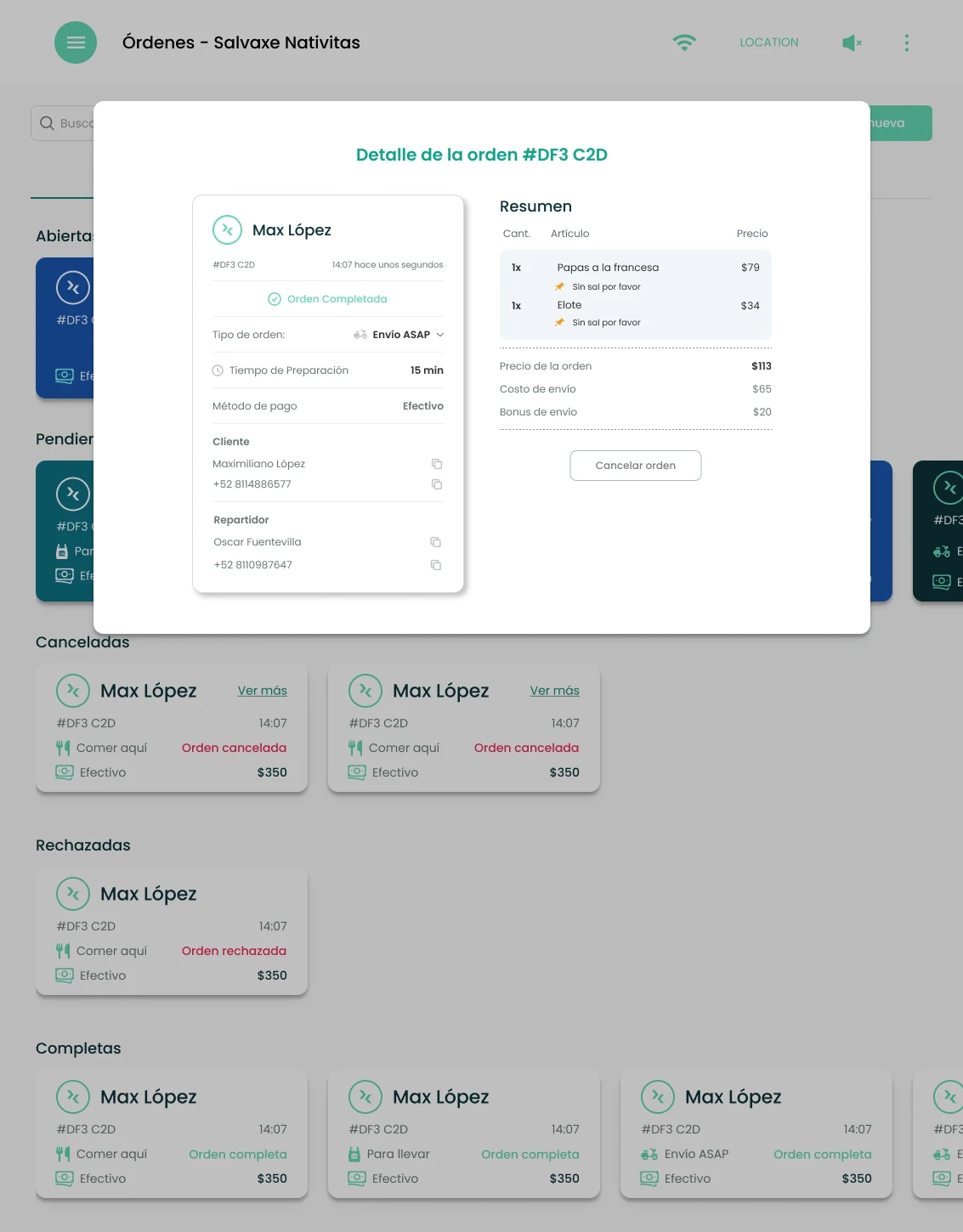Click the Elote item row
Viewport: 963px width, 1232px height.
(636, 306)
